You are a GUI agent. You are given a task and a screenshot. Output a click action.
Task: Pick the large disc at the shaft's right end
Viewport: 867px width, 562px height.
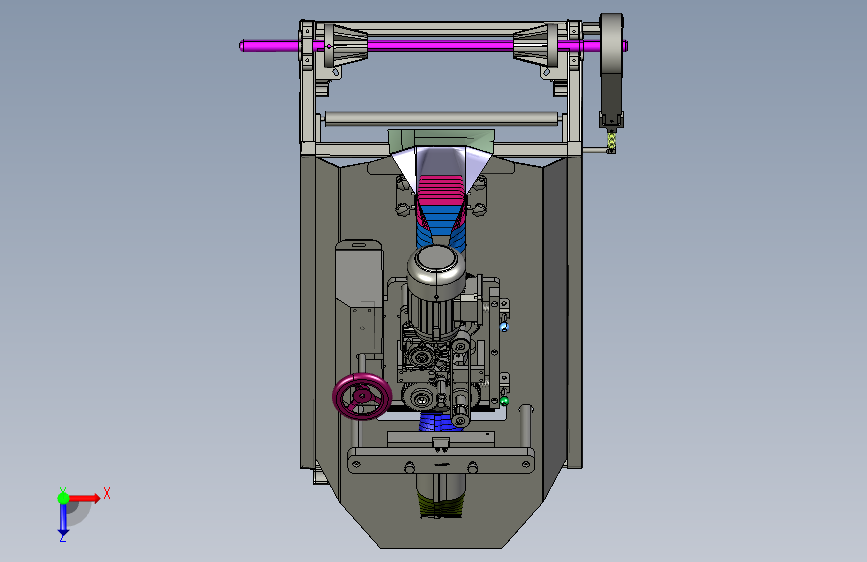click(612, 43)
